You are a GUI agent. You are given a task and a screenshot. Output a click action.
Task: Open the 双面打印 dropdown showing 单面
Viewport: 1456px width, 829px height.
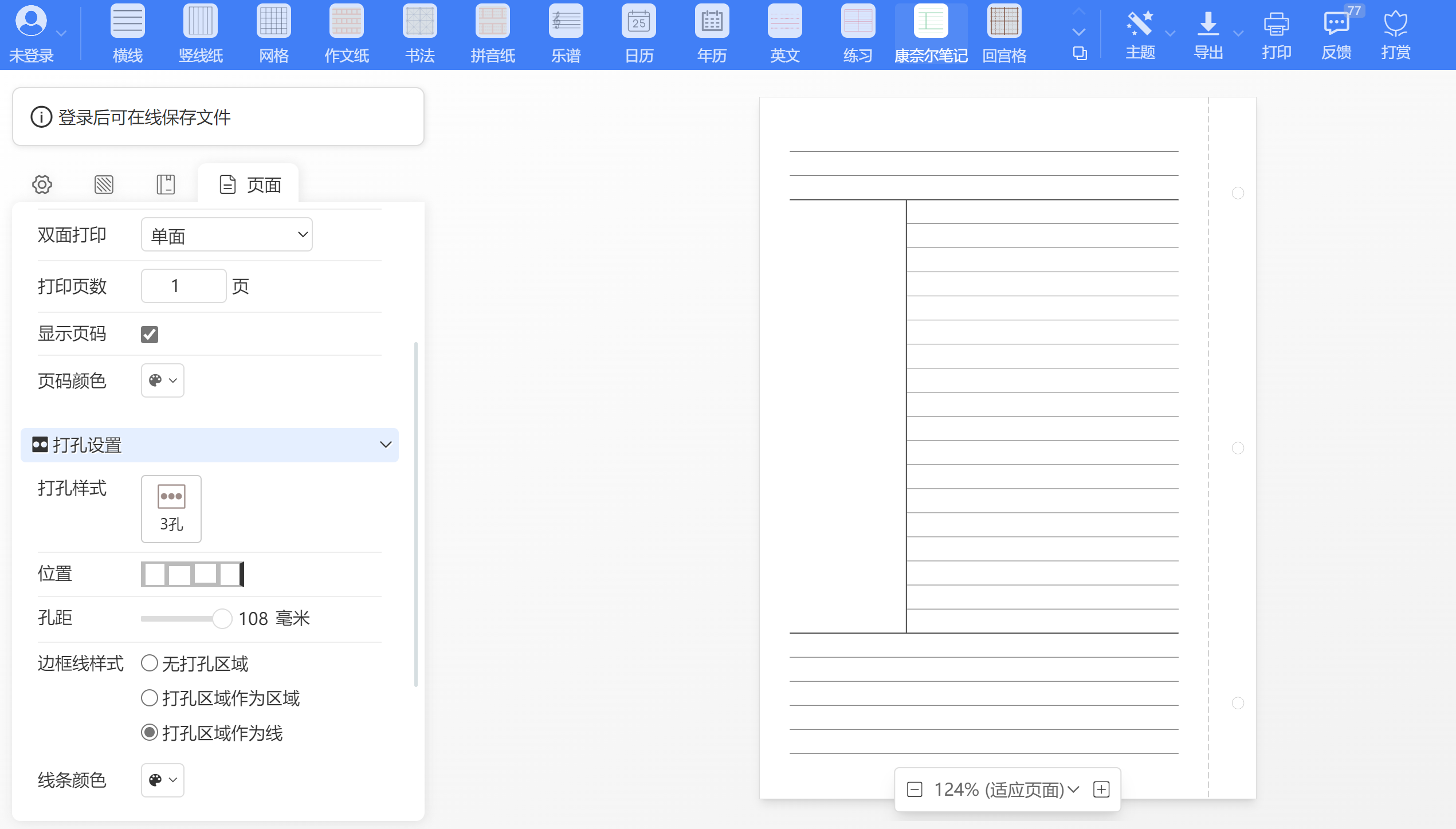click(226, 235)
